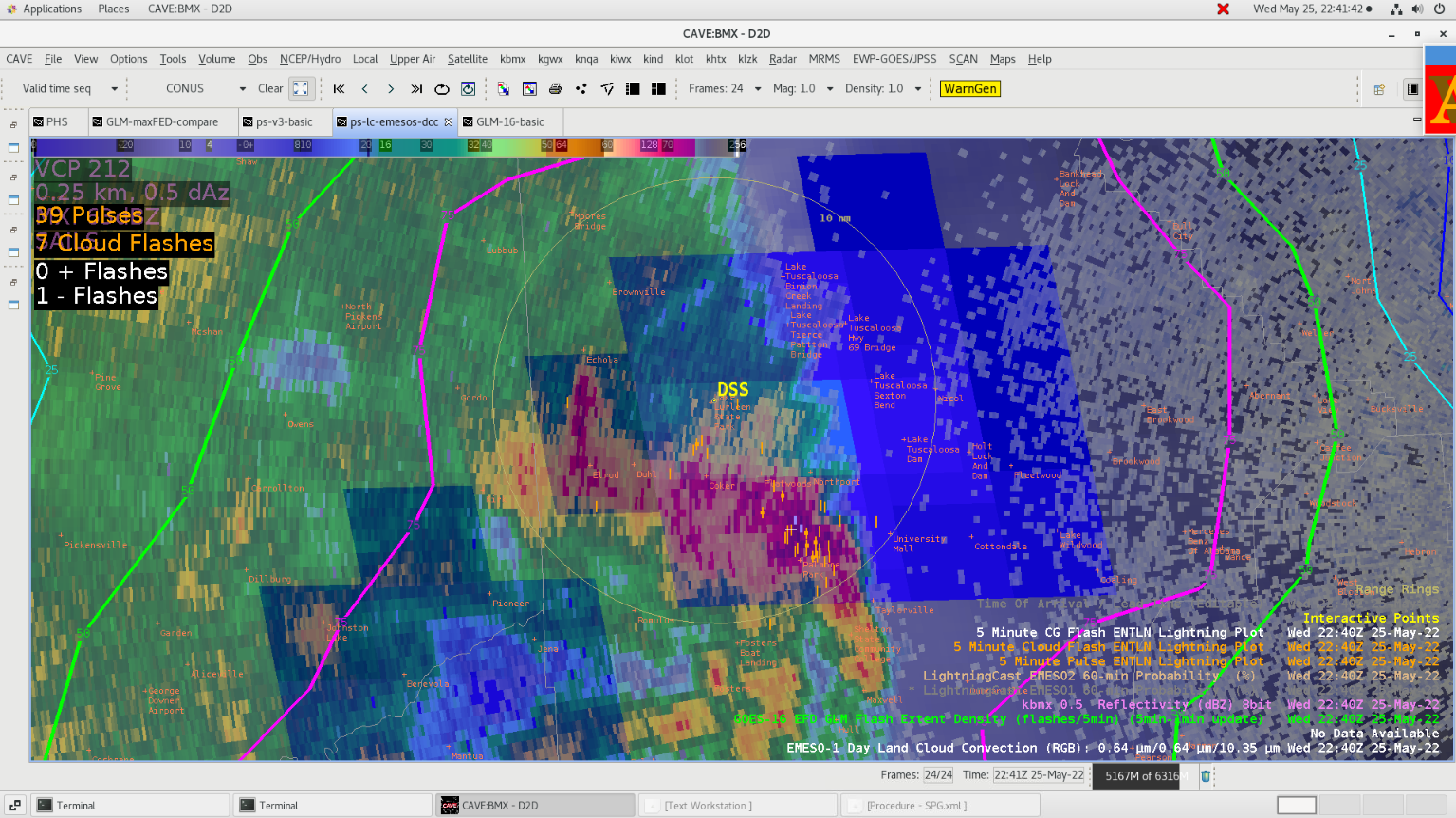Click the CAVE:BMX - D2D taskbar button
Image resolution: width=1456 pixels, height=818 pixels.
click(x=535, y=805)
